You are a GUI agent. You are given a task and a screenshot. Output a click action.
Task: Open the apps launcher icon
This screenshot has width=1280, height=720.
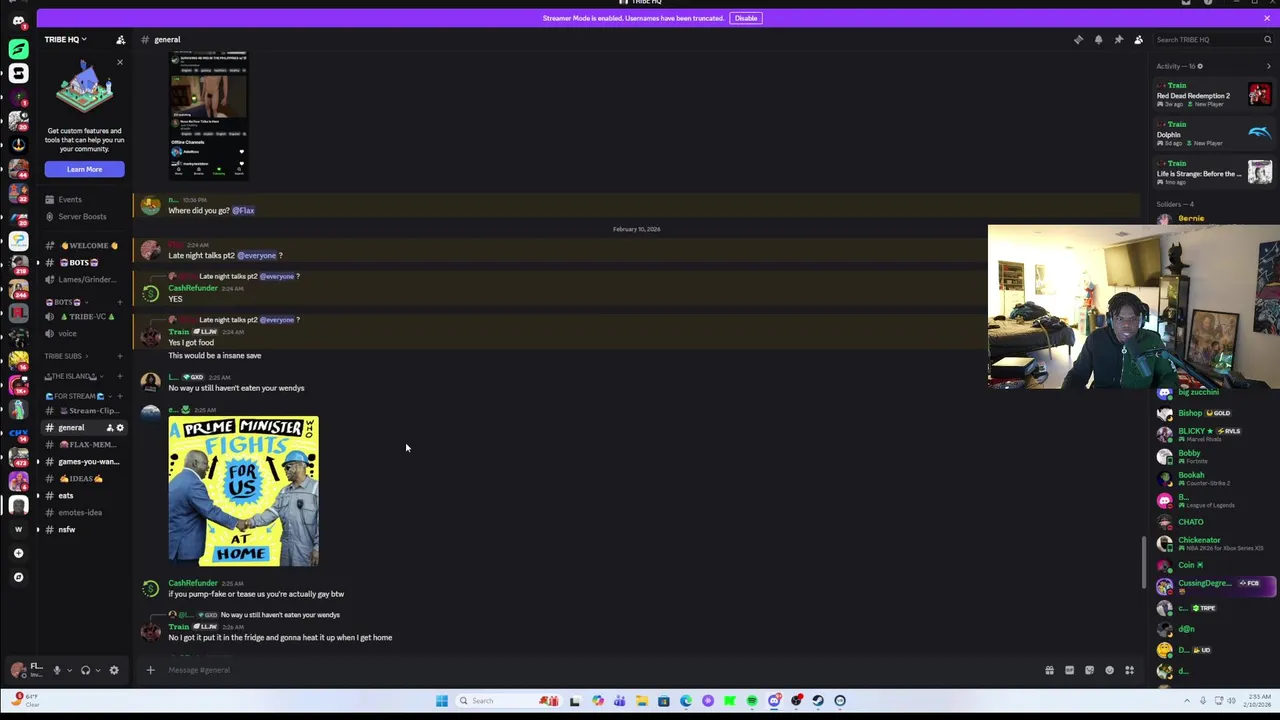pyautogui.click(x=1129, y=670)
